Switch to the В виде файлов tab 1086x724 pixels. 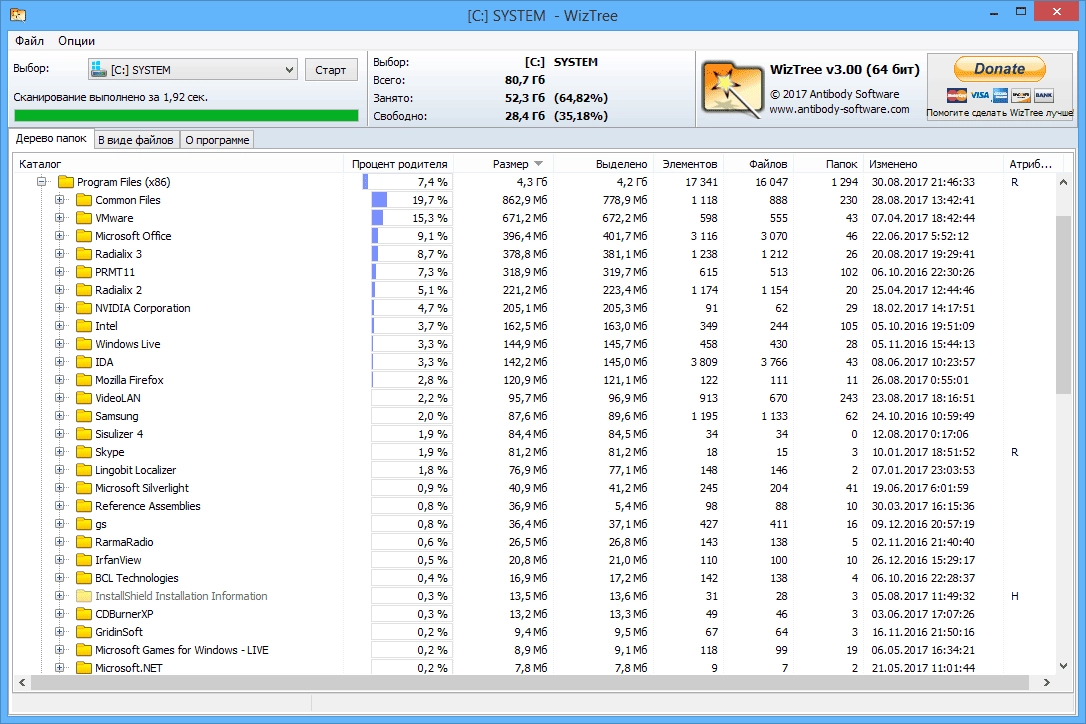tap(136, 140)
